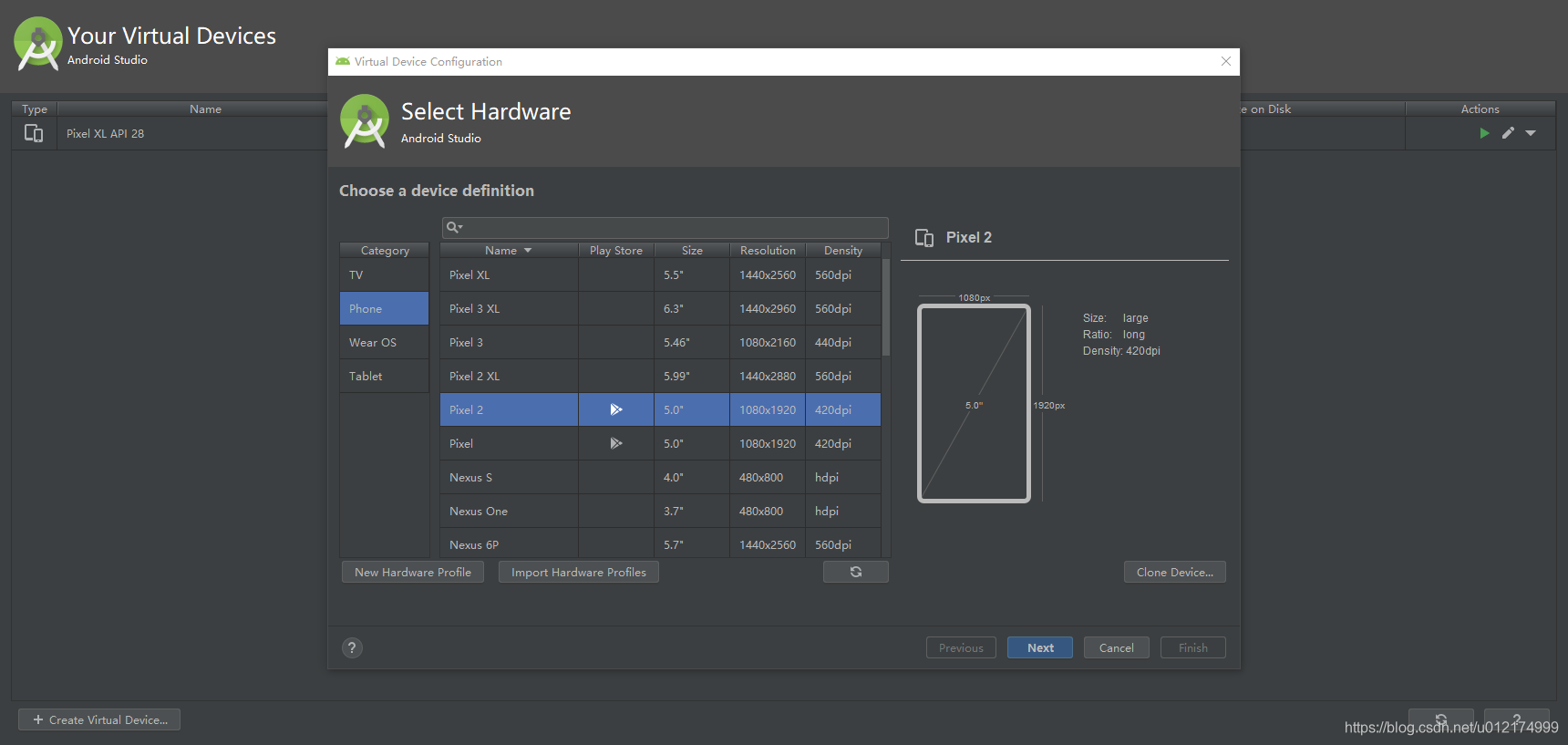1568x745 pixels.
Task: Select the Nexus 6P device row
Action: [x=661, y=543]
